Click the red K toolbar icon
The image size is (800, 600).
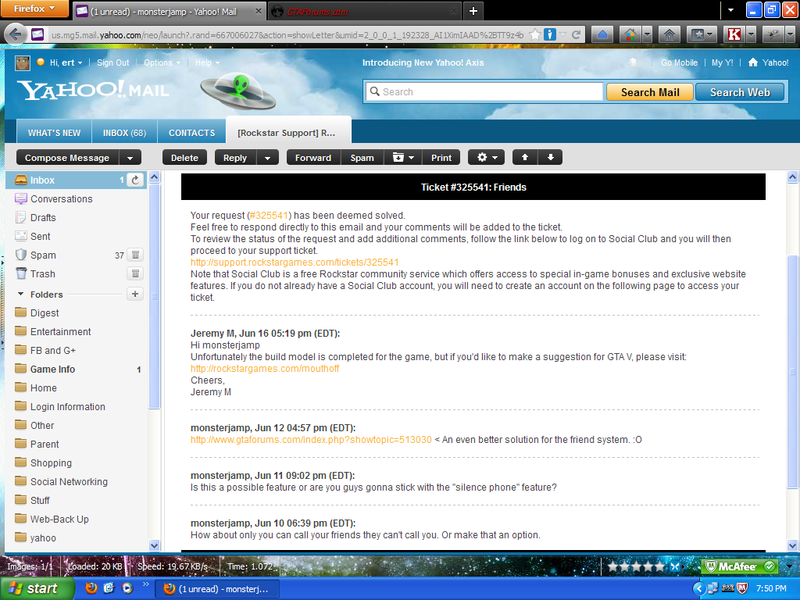pyautogui.click(x=734, y=35)
